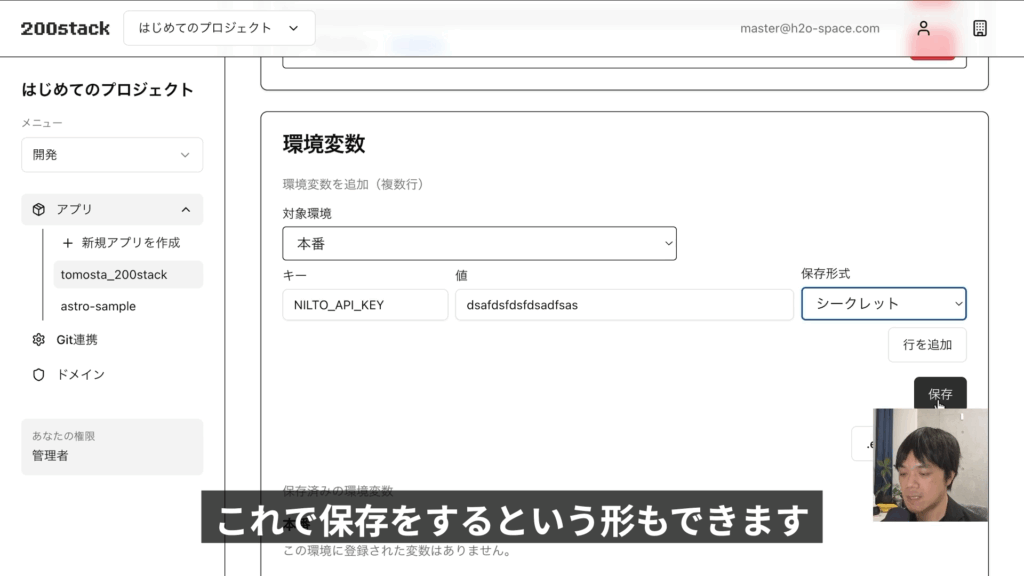Click the Git連携 gear icon
Viewport: 1024px width, 576px height.
tap(39, 340)
